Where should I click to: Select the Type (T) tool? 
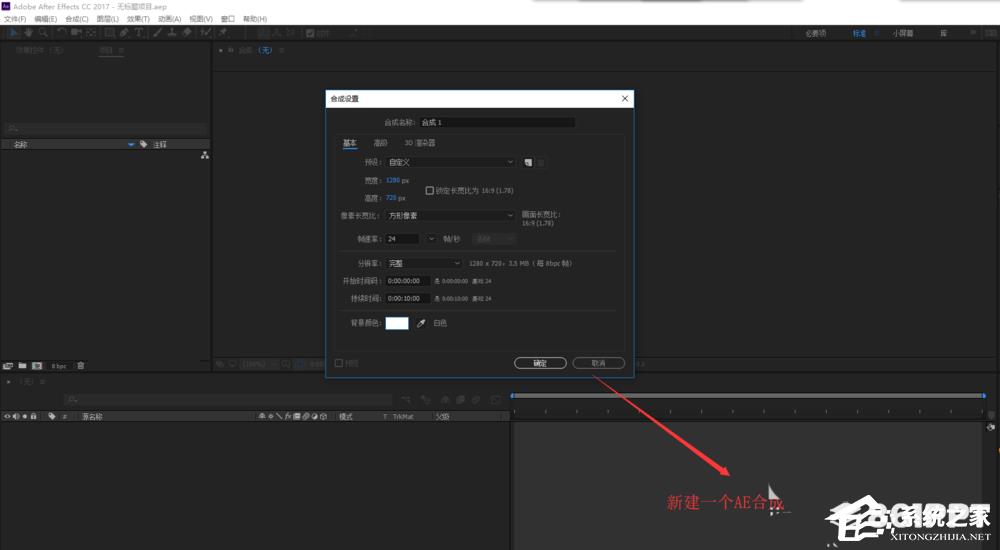click(138, 33)
